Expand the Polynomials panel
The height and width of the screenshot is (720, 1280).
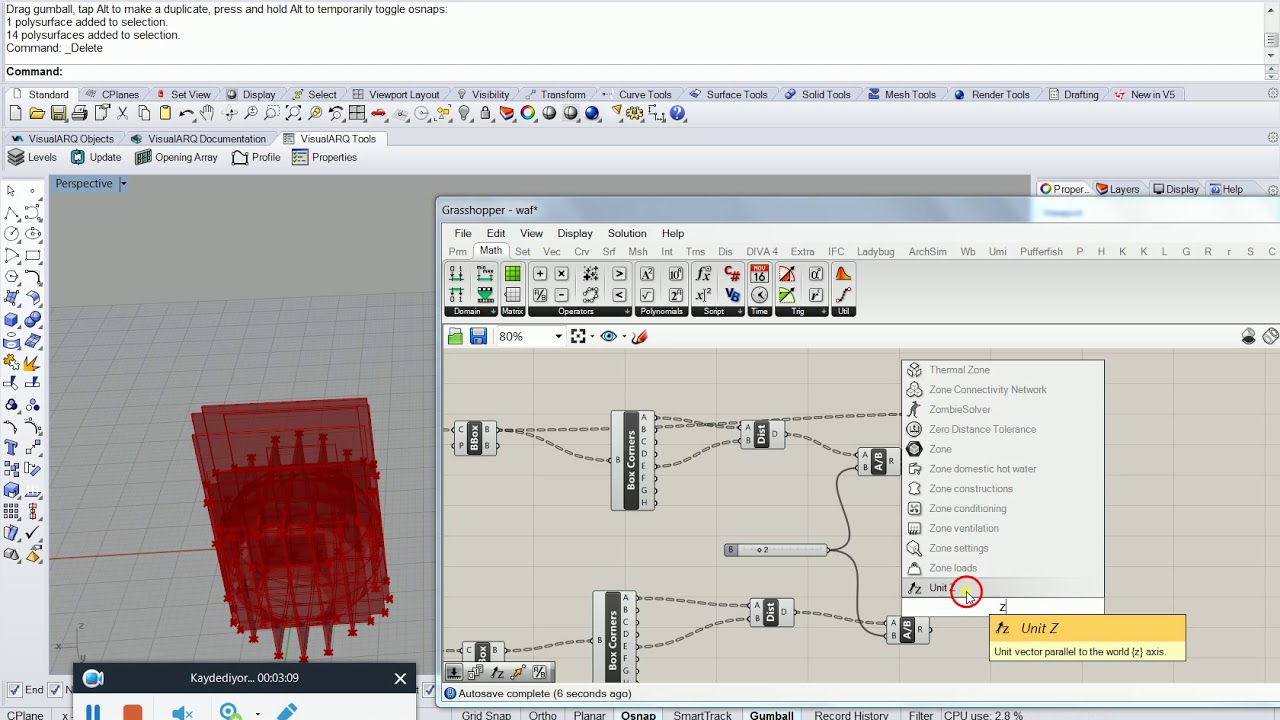point(662,311)
